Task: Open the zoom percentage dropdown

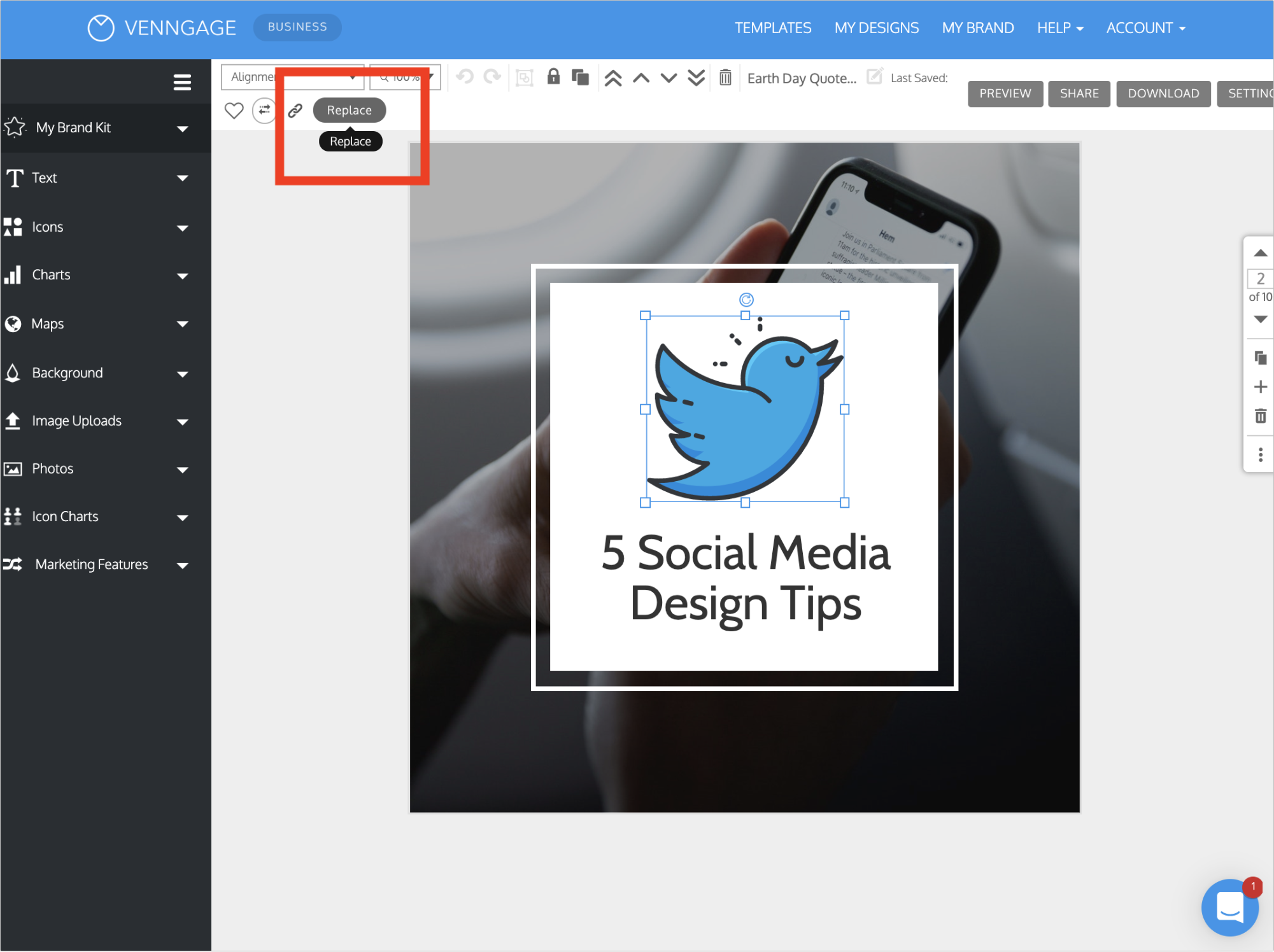Action: (405, 77)
